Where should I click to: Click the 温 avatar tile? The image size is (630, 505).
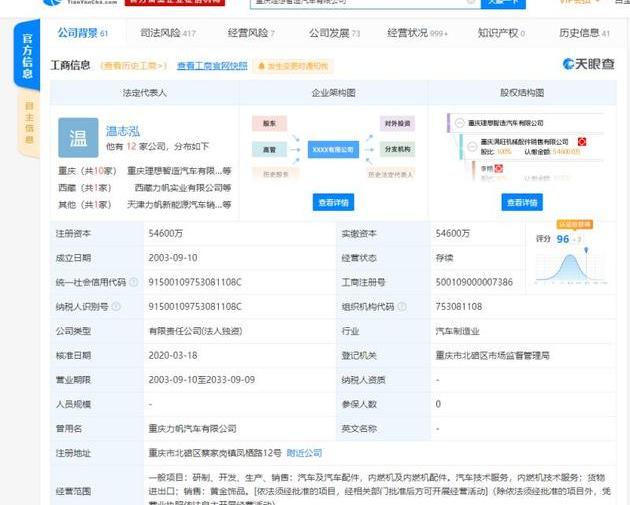[78, 137]
